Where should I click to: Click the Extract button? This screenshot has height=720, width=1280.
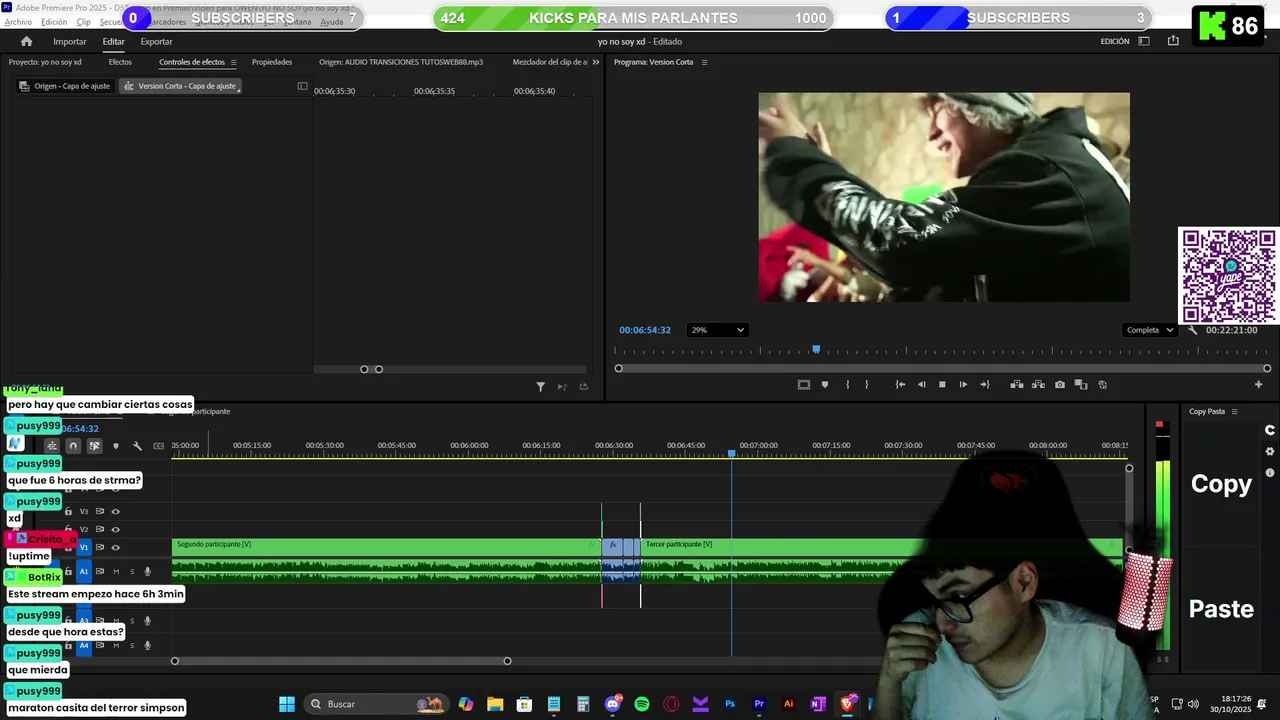(x=1038, y=384)
